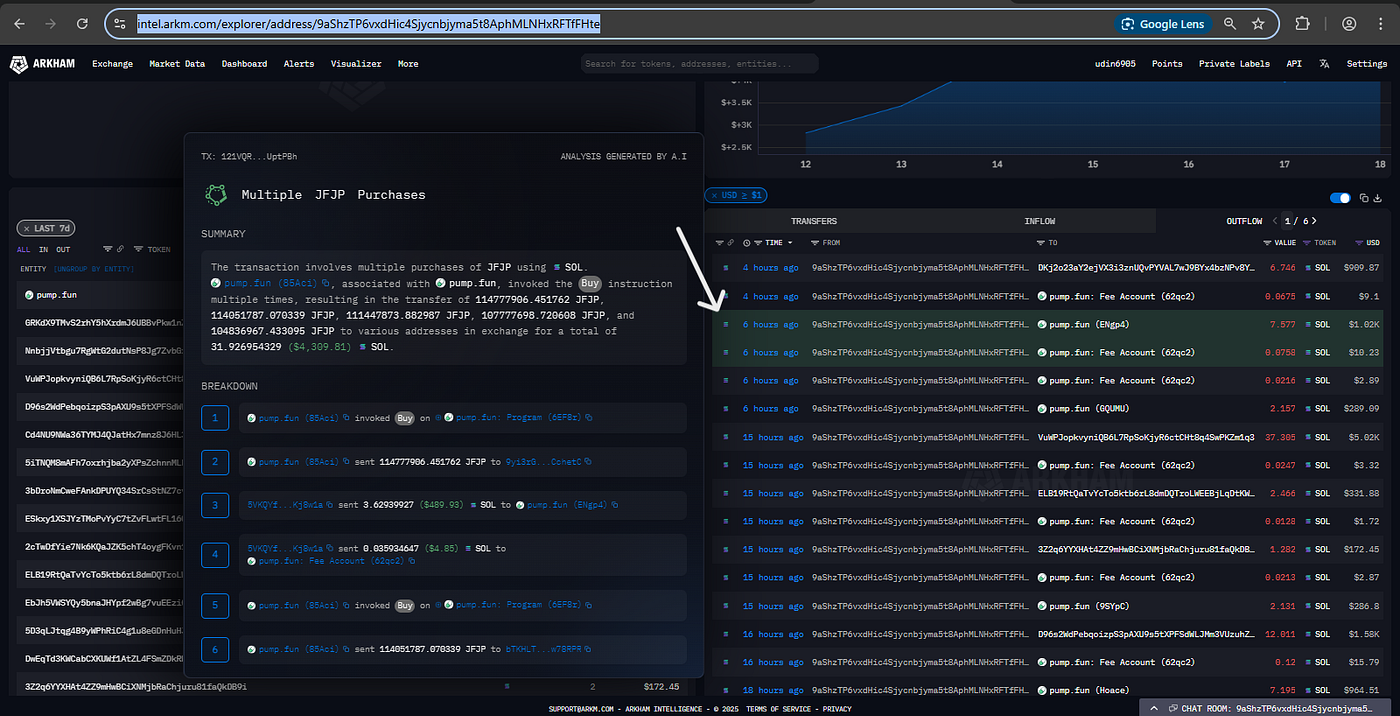Copy bTKHLT...w78RPR address in step 6
Screen dimensions: 1400x716
(x=587, y=650)
